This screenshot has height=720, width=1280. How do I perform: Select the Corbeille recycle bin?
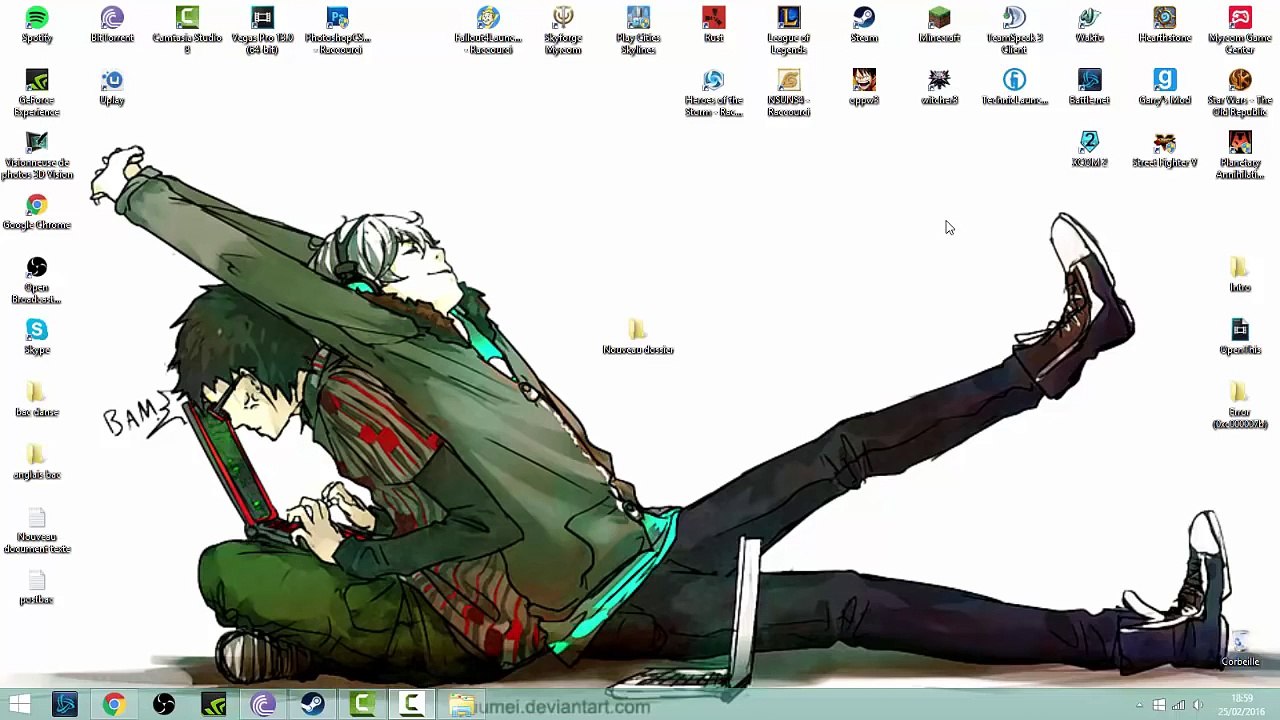[x=1240, y=649]
